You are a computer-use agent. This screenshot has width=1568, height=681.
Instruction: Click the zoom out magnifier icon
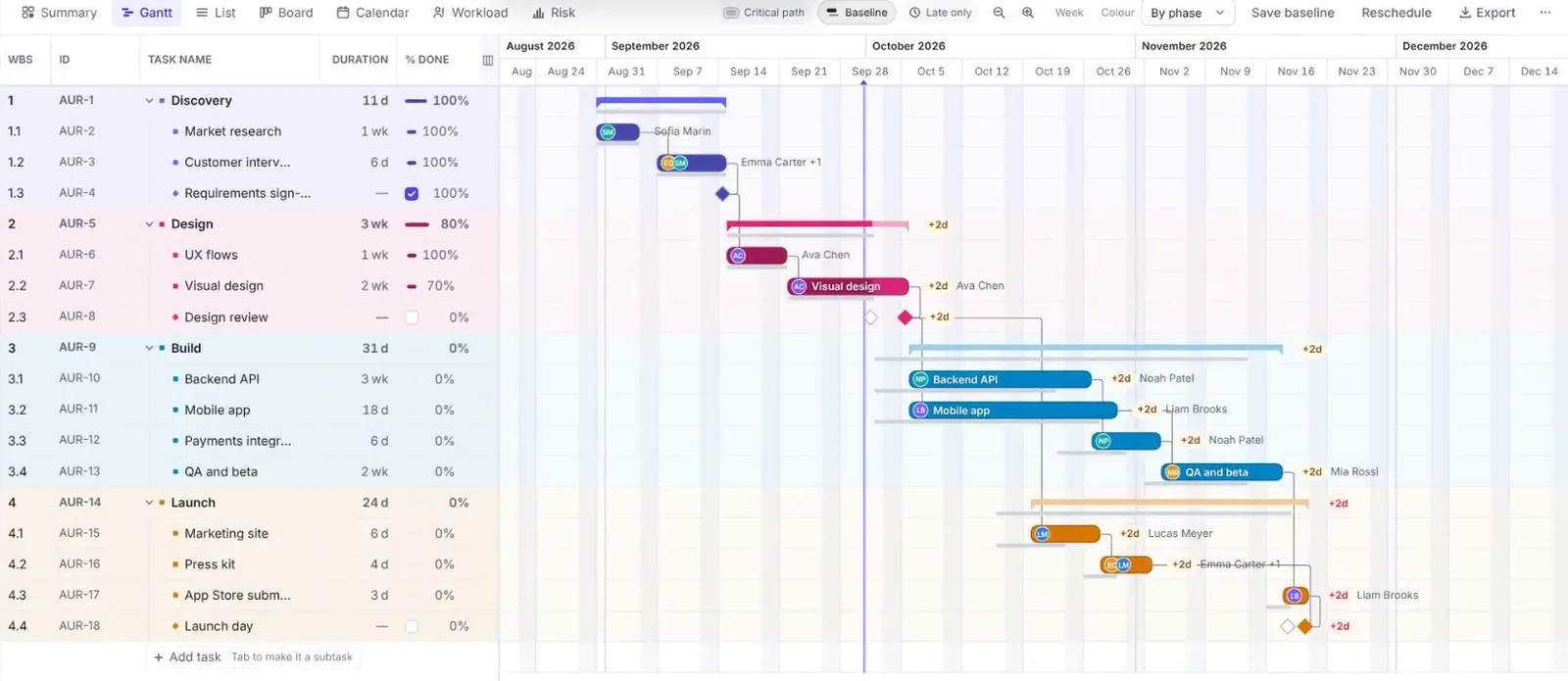[999, 13]
